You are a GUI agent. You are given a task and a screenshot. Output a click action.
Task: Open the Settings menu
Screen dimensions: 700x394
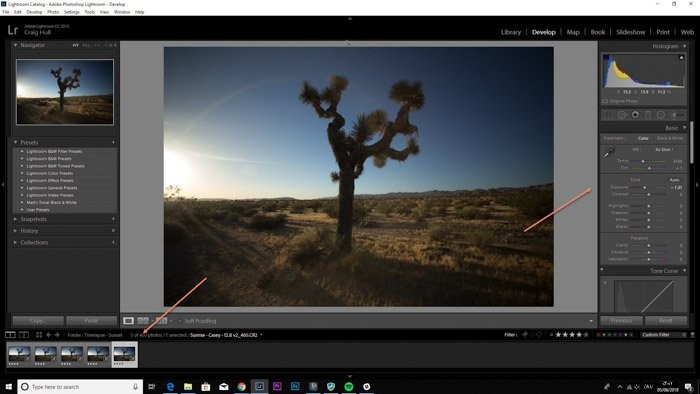[x=71, y=12]
